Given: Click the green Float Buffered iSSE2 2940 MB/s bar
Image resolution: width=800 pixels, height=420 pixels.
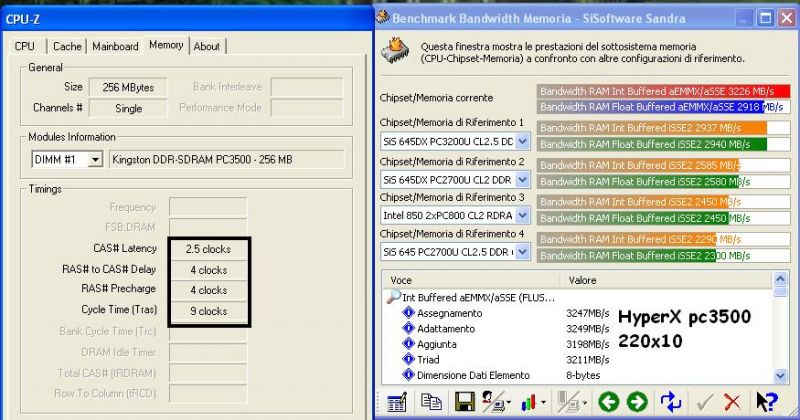Looking at the screenshot, I should tap(663, 144).
